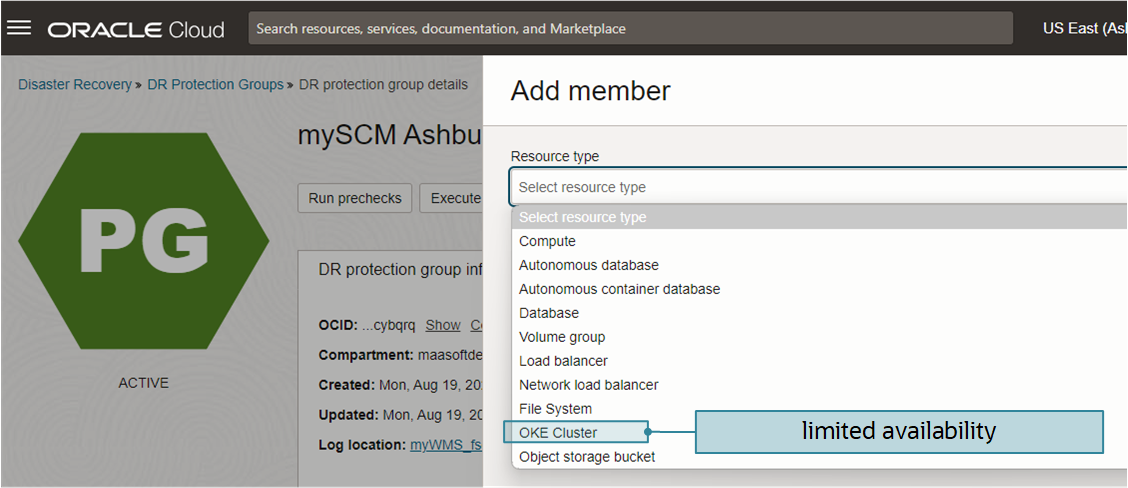Pick OKE Cluster resource type
This screenshot has height=488, width=1128.
coord(558,433)
